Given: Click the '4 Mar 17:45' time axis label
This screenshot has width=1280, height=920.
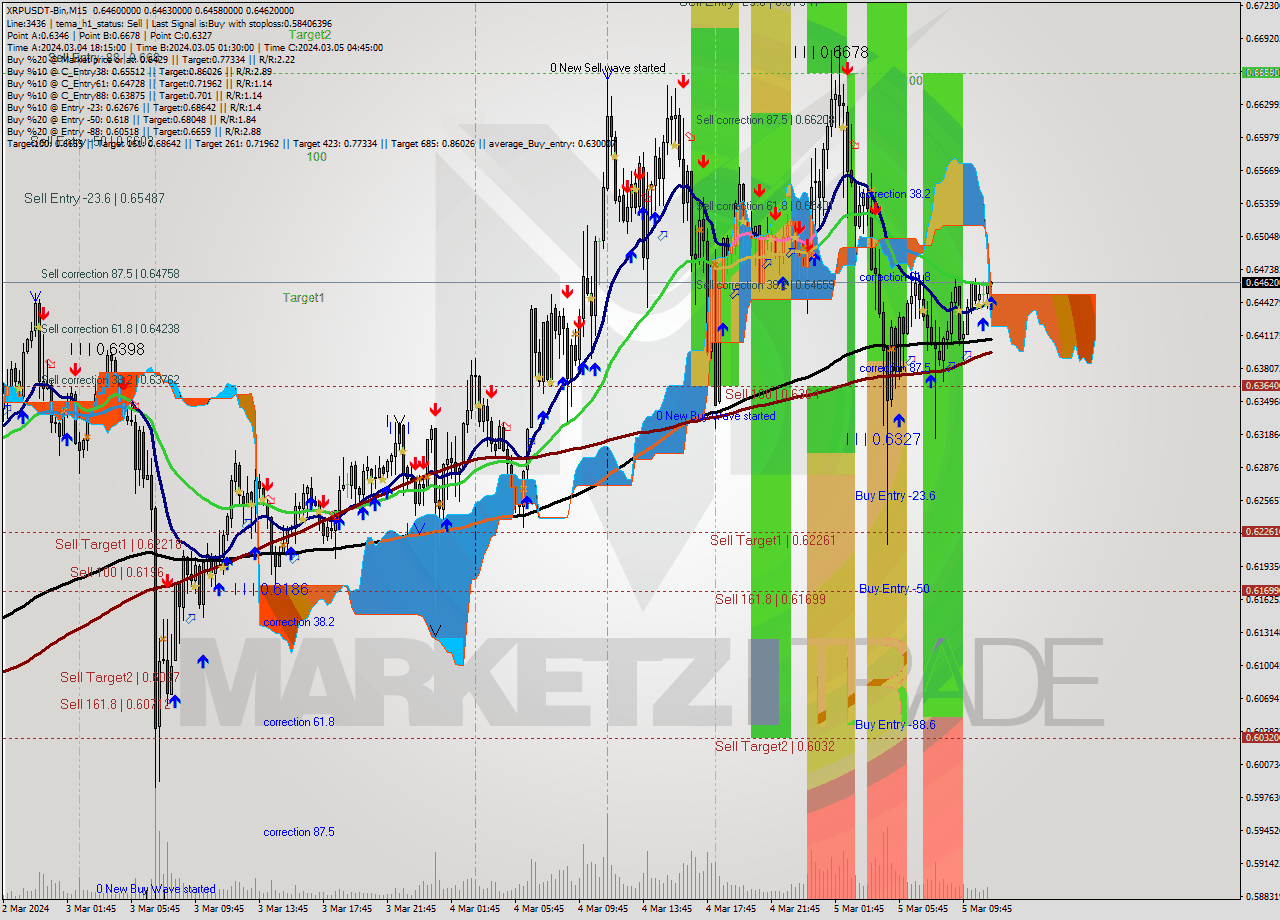Looking at the screenshot, I should click(x=730, y=909).
